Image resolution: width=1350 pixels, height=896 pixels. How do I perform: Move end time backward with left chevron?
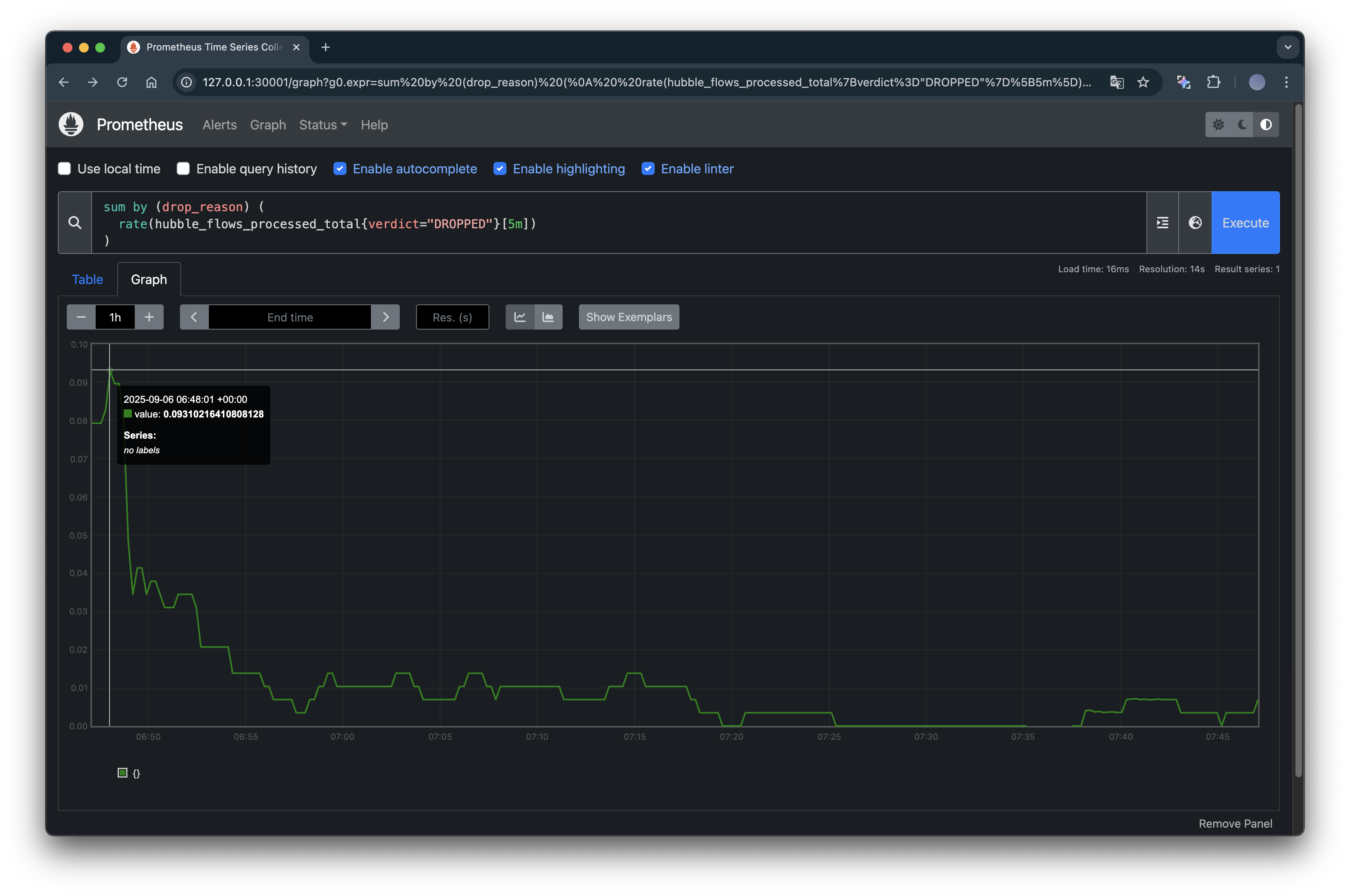click(x=194, y=317)
